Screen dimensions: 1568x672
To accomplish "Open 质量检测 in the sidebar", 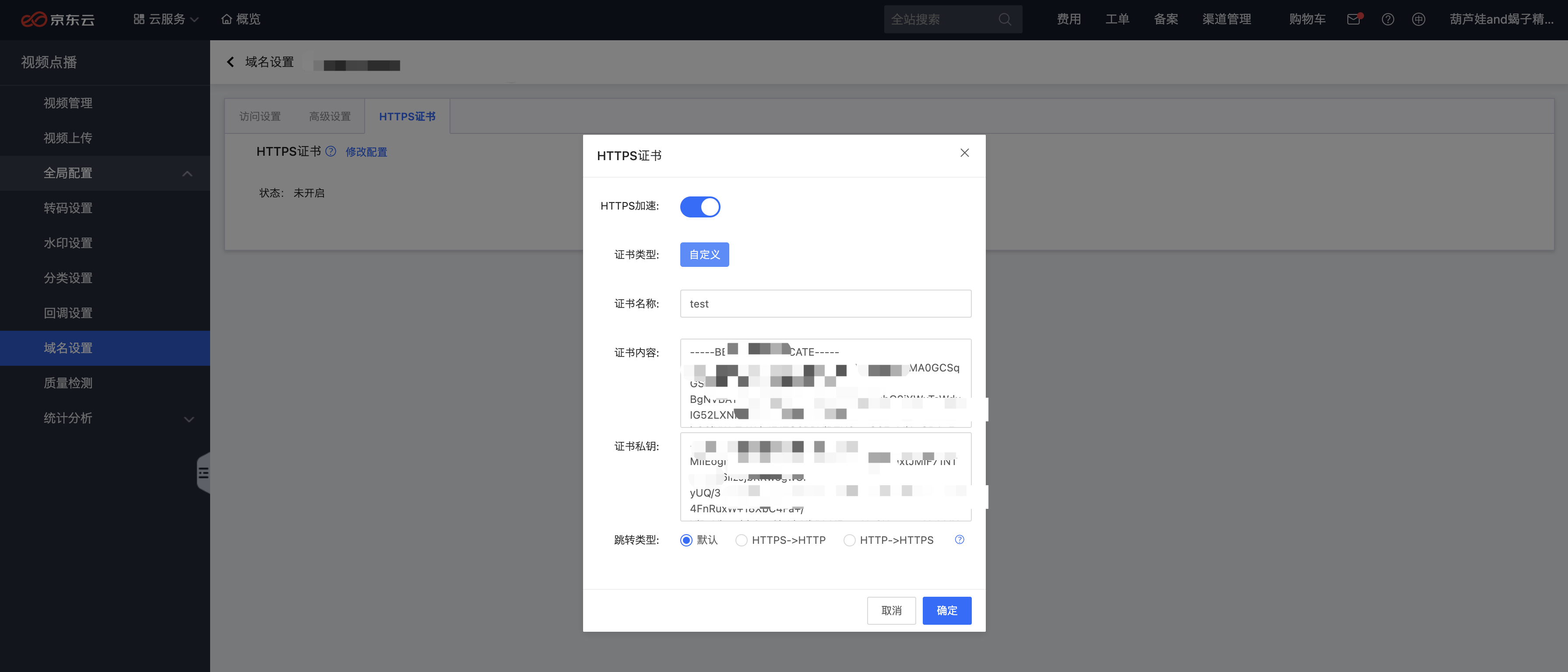I will pos(105,383).
